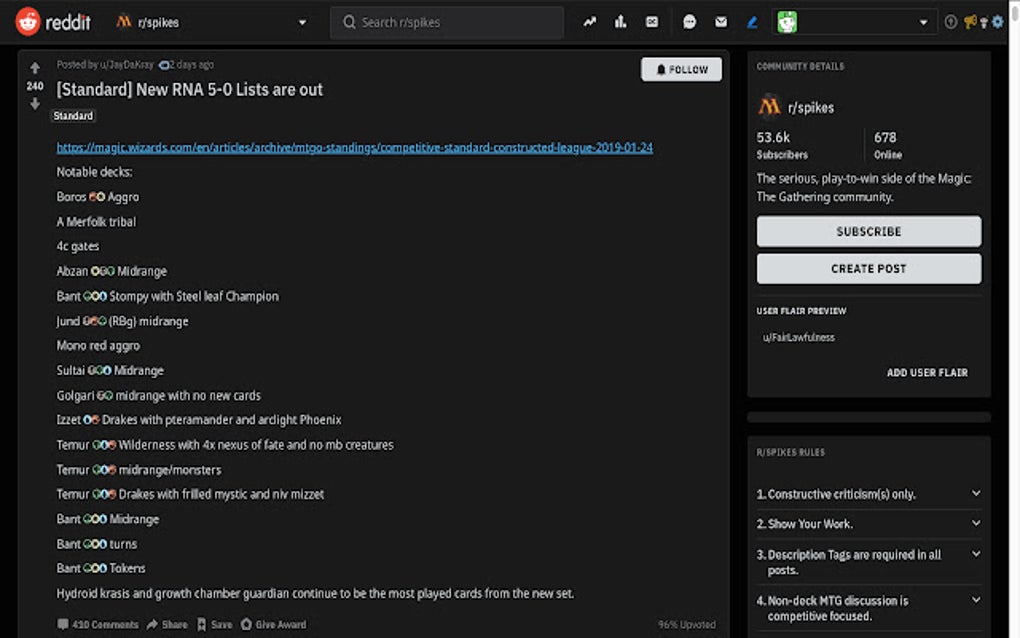Open the chat bubble icon
This screenshot has height=638, width=1020.
(689, 22)
